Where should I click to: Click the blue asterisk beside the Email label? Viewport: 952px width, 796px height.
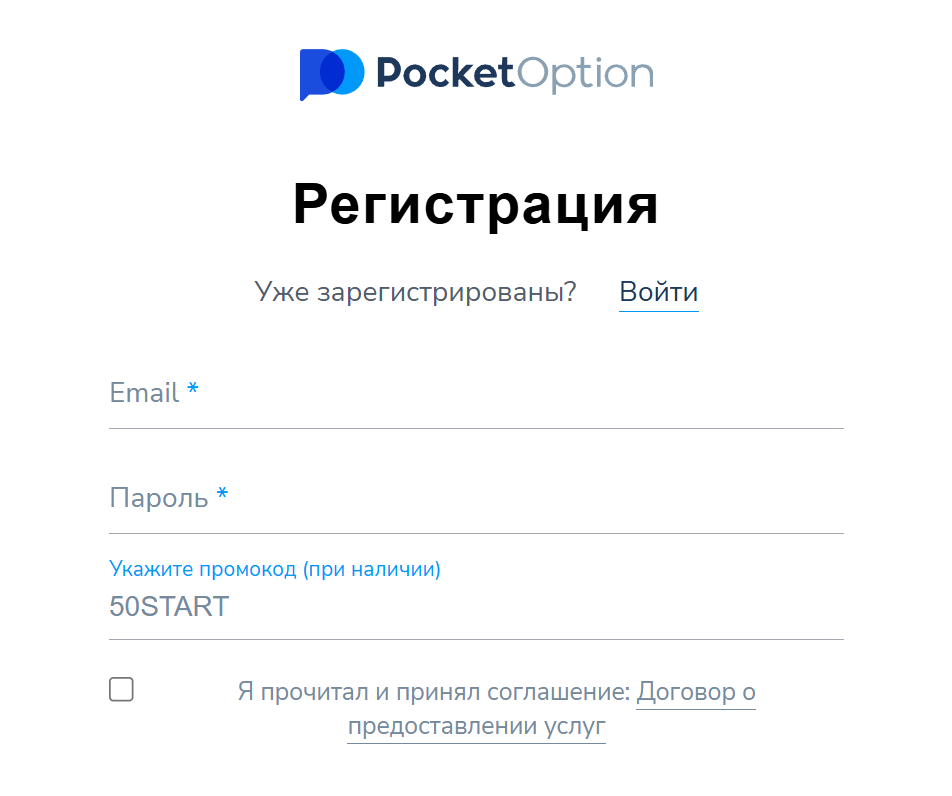[193, 391]
